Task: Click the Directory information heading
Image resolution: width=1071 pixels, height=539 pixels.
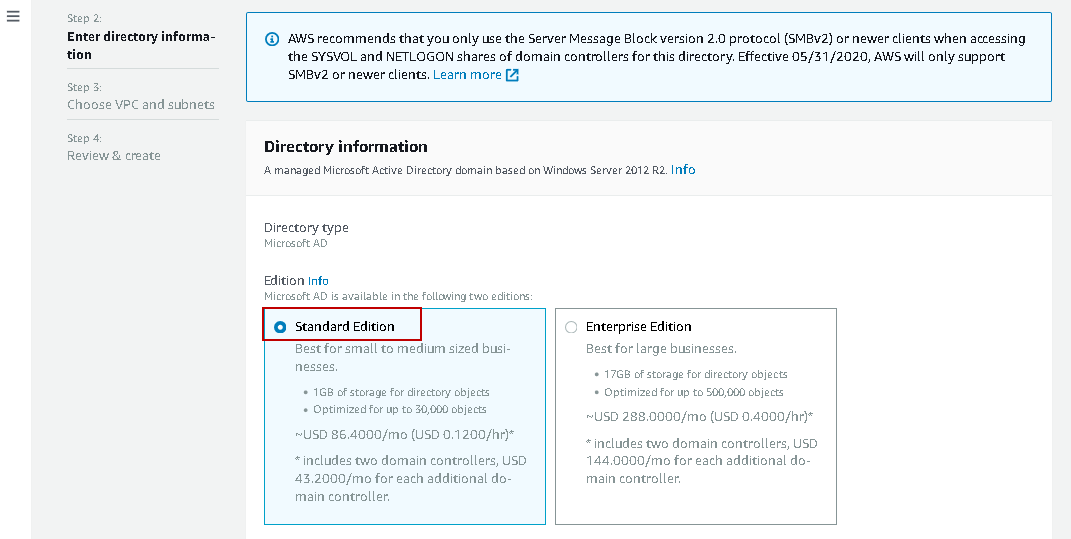Action: 346,146
